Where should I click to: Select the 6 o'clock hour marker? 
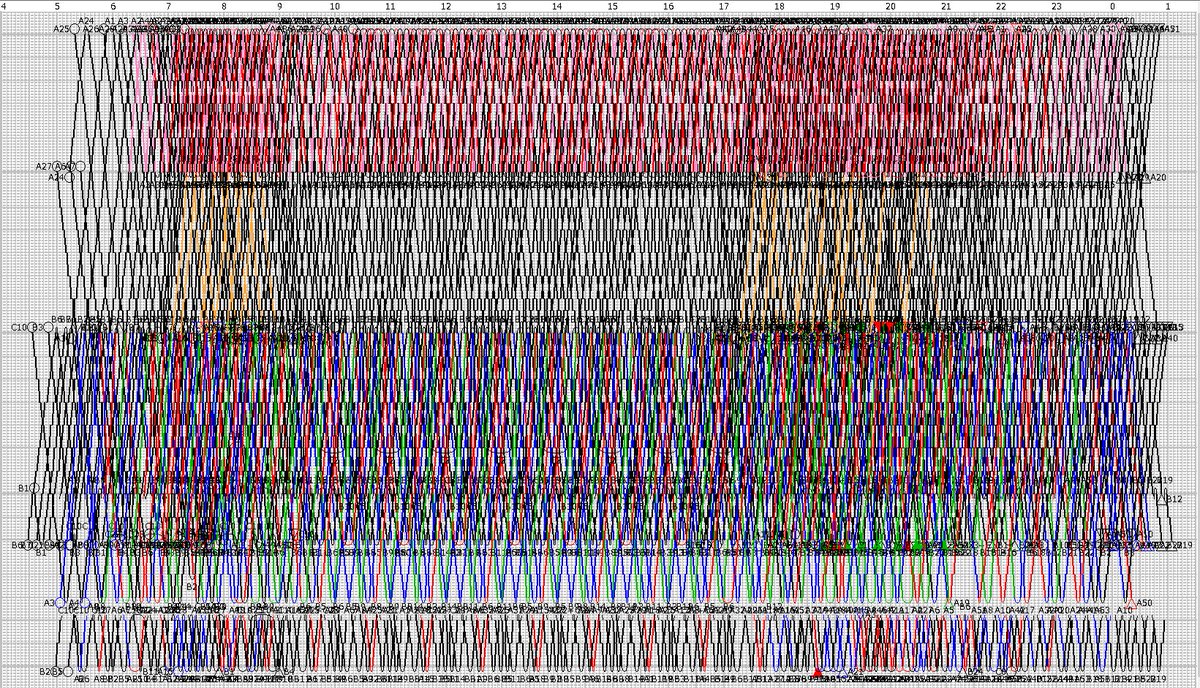(112, 6)
